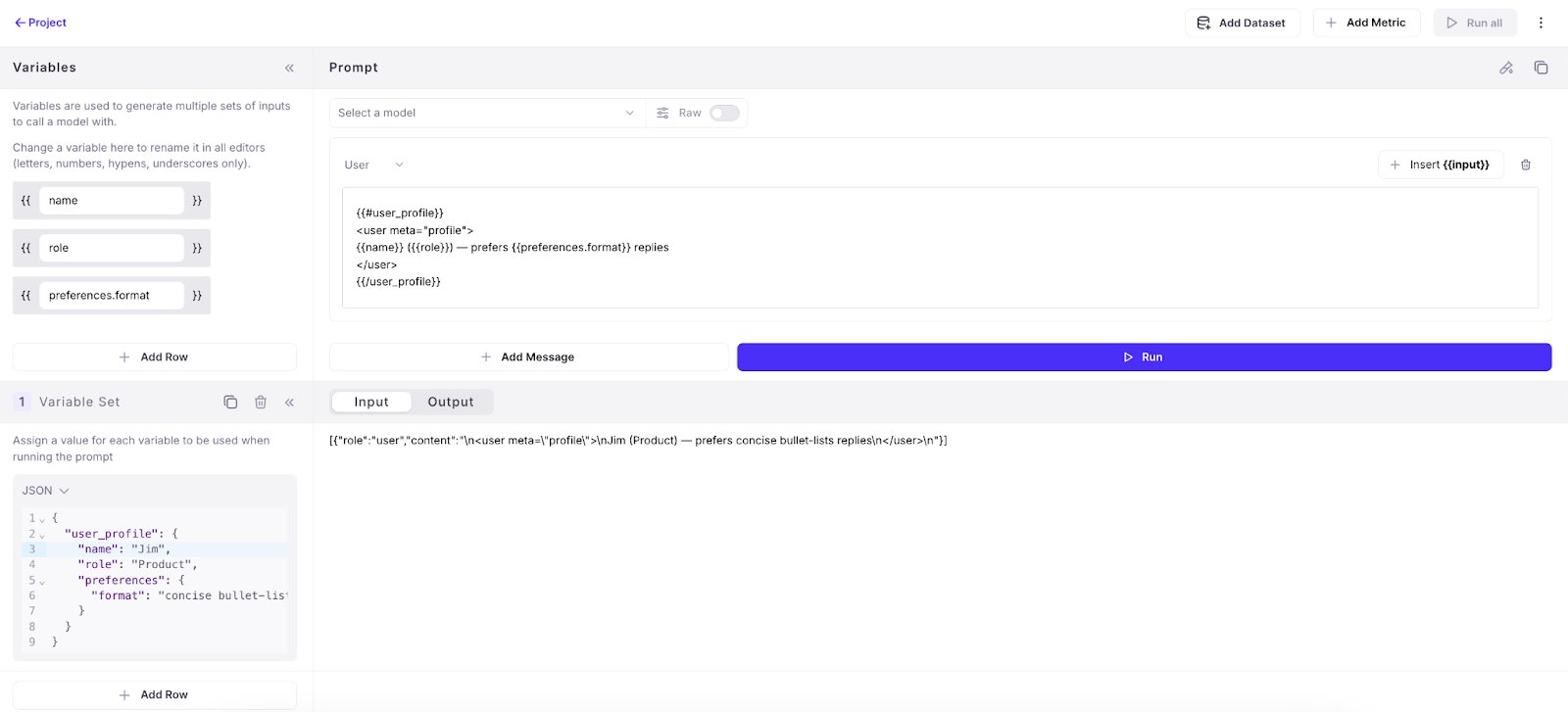The height and width of the screenshot is (712, 1568).
Task: Toggle the Raw switch on
Action: coord(724,113)
